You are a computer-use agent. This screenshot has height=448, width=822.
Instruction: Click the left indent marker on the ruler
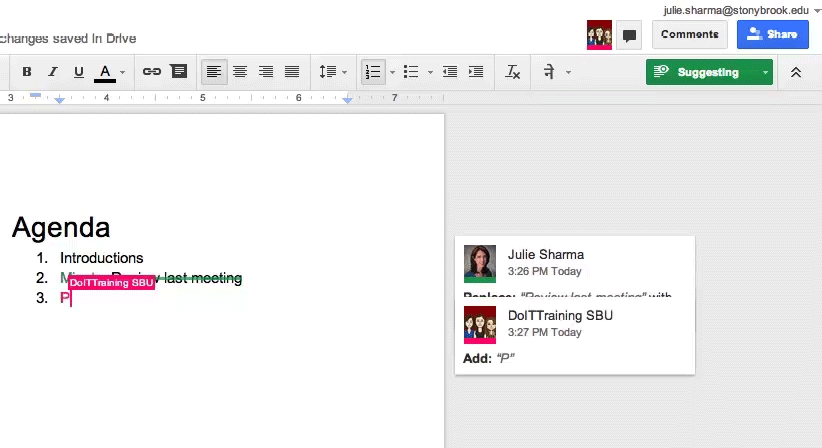[x=60, y=100]
